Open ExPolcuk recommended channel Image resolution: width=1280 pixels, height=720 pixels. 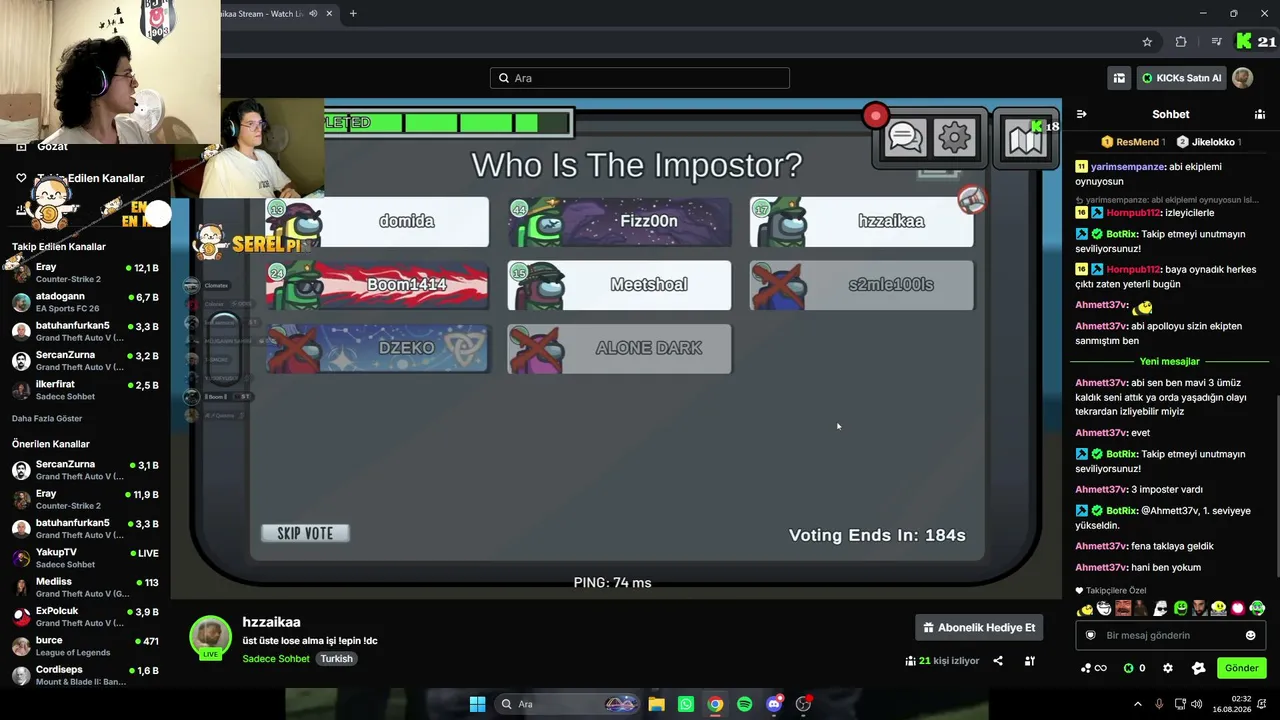pos(85,616)
